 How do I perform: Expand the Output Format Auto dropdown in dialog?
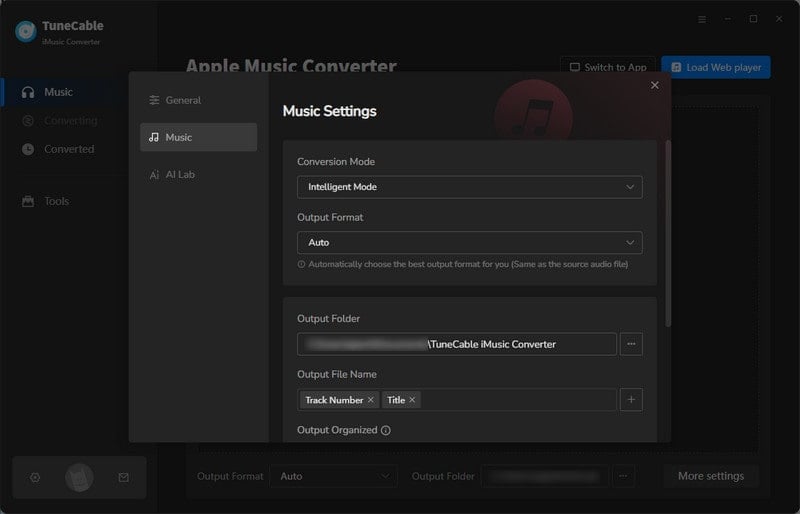click(x=469, y=243)
